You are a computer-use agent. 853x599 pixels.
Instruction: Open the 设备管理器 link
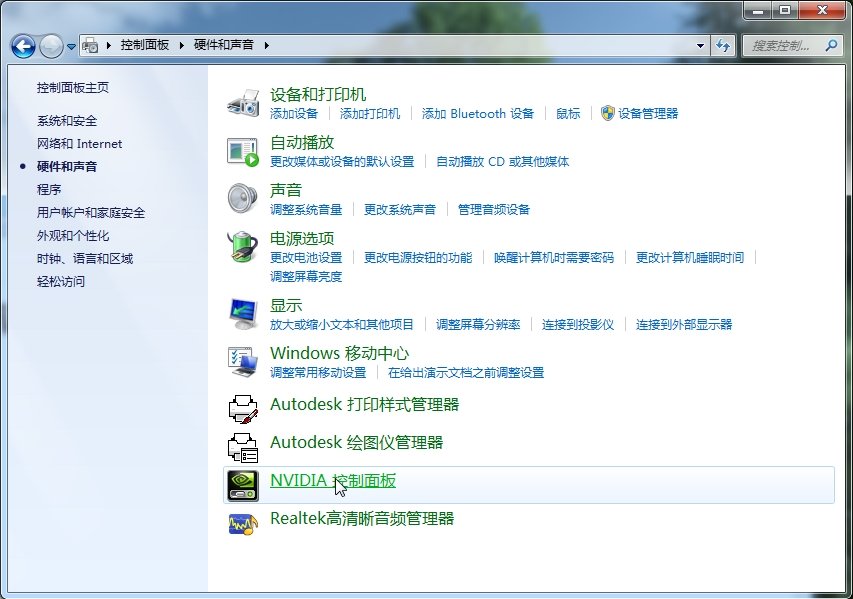648,114
